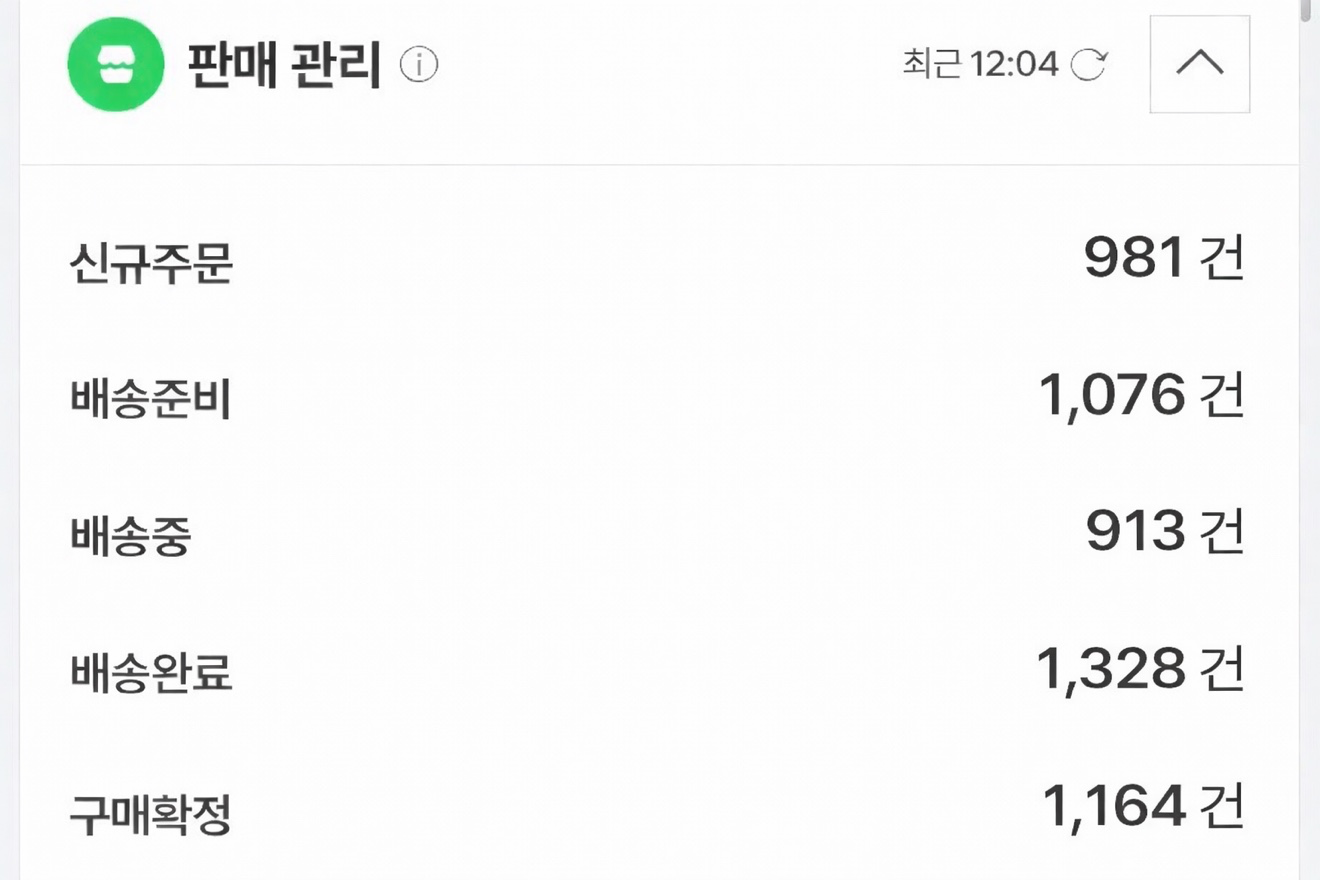Open the 913 in-delivery count
Image resolution: width=1320 pixels, height=880 pixels.
point(1135,532)
